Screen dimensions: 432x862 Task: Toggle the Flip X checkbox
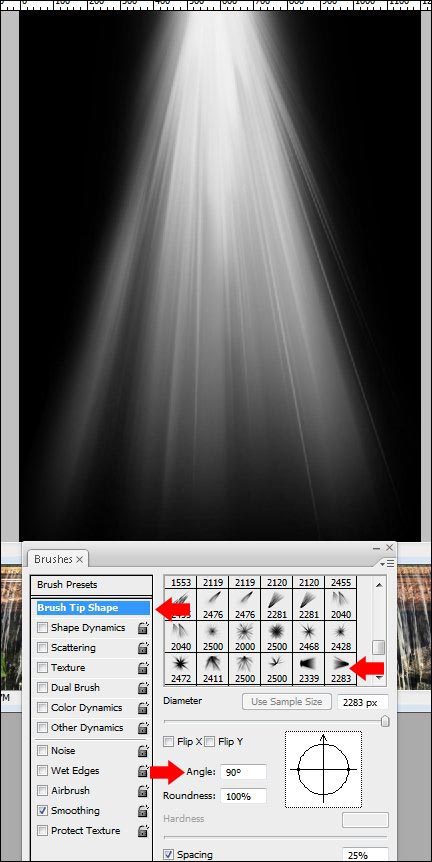pos(169,742)
